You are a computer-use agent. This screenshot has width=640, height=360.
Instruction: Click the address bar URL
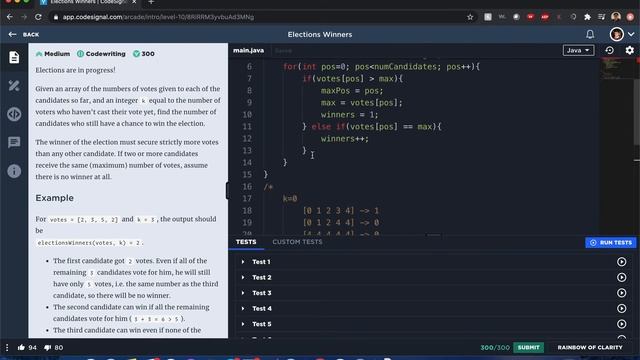[158, 17]
